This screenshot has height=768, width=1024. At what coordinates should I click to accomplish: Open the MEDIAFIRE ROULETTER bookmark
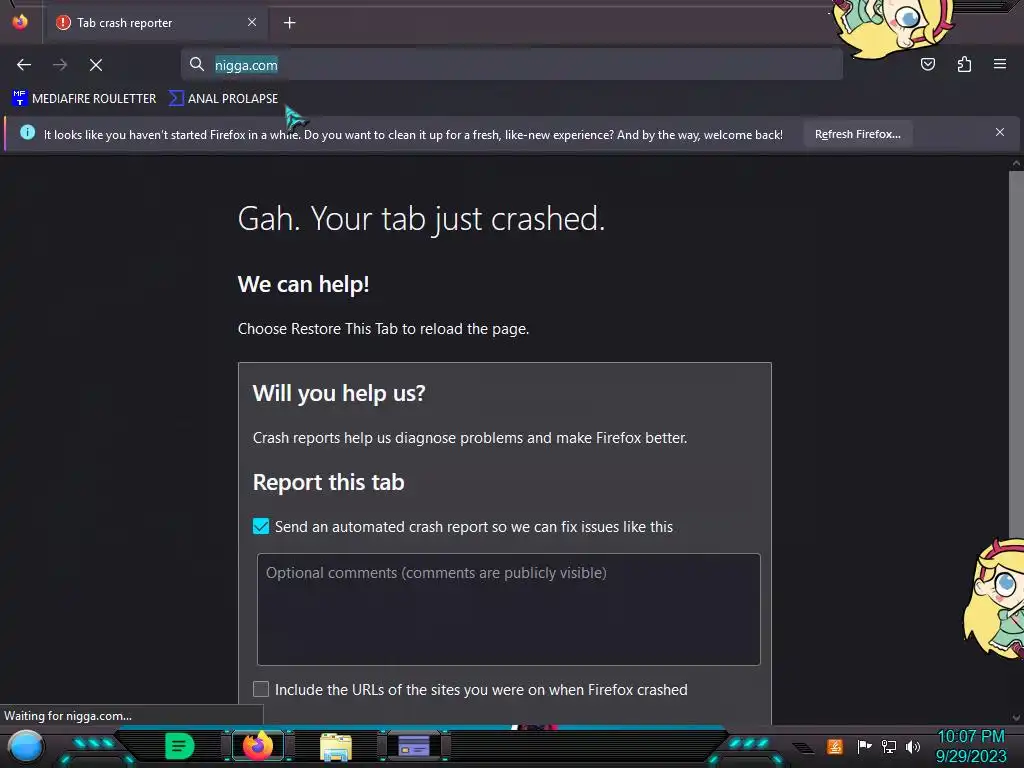[84, 99]
